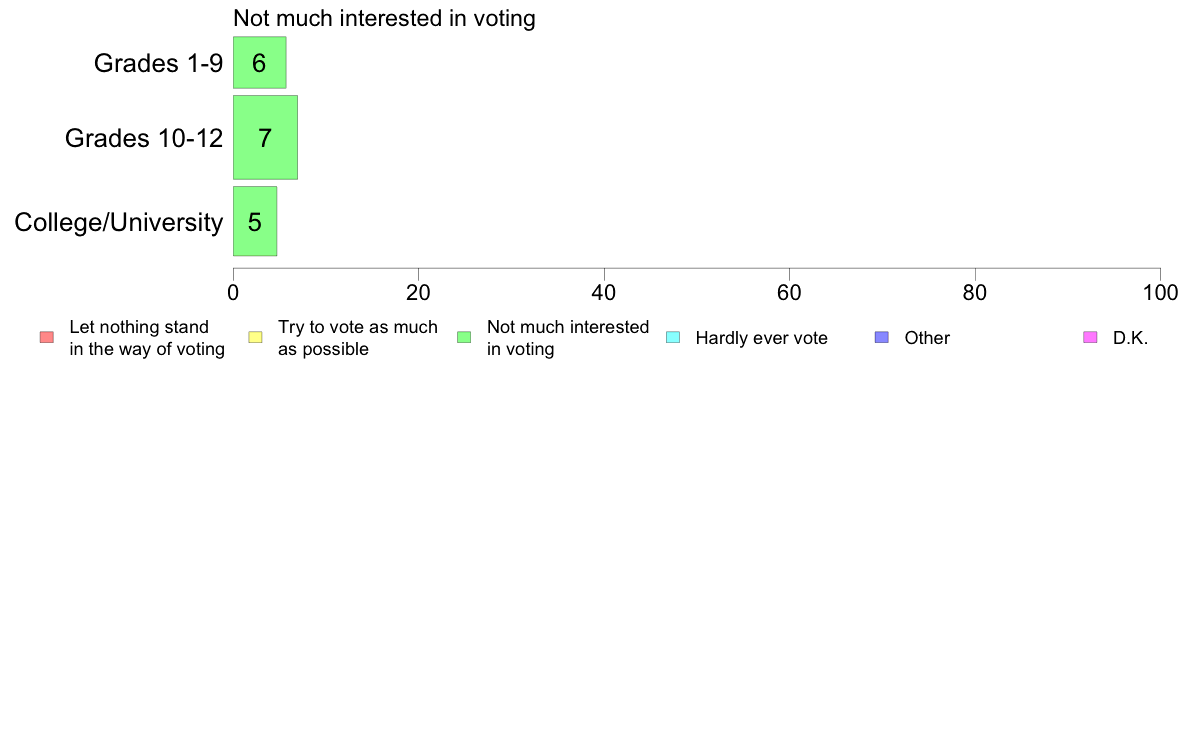
Task: Select the 'College/University' axis label
Action: coord(119,222)
